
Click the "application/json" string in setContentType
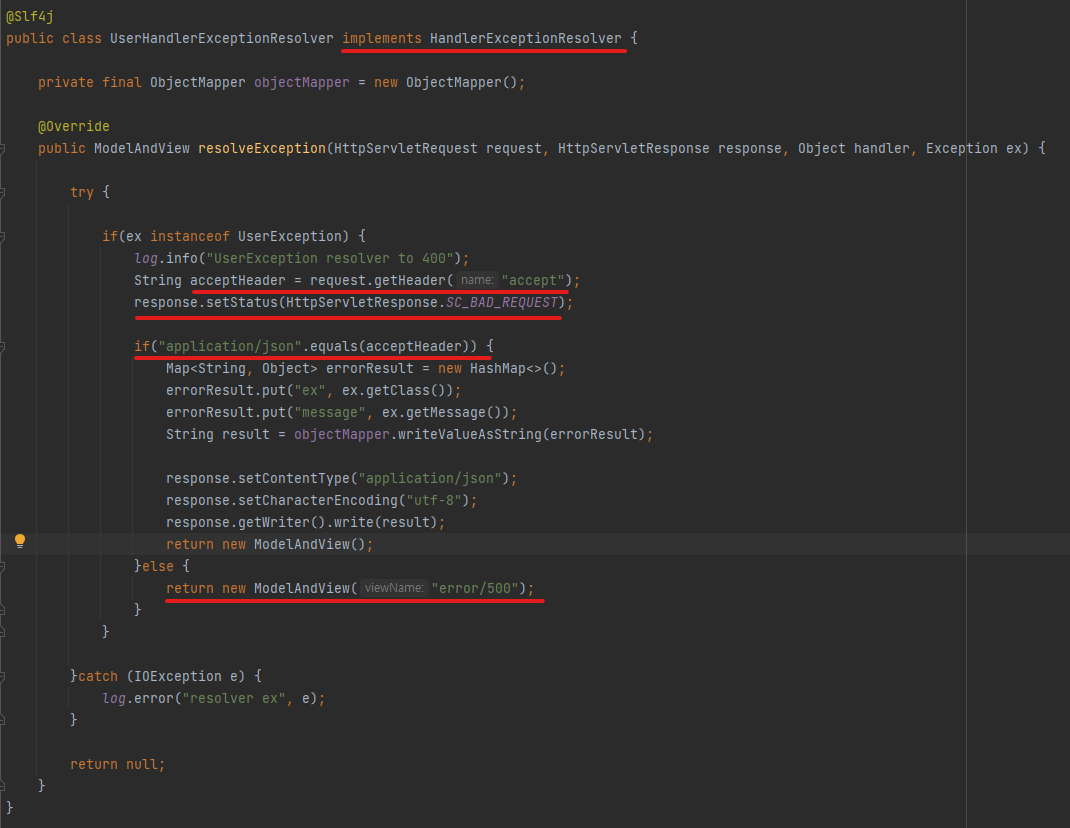coord(430,479)
